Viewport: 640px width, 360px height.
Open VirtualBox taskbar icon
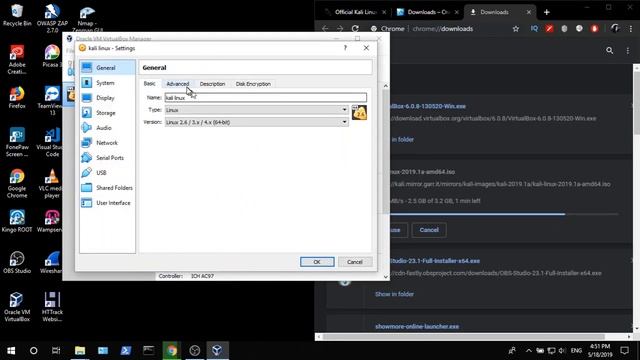(x=217, y=351)
